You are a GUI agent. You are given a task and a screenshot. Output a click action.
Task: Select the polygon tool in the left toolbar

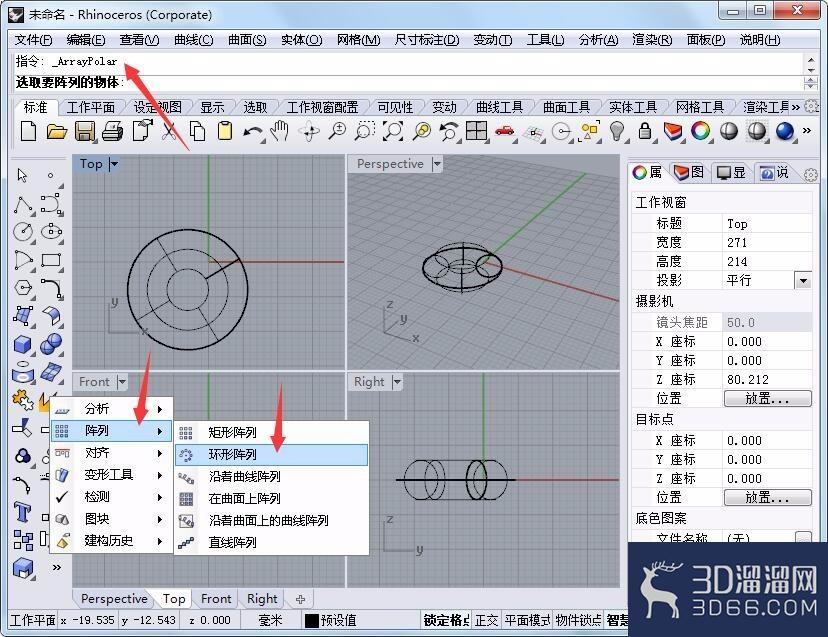[23, 288]
